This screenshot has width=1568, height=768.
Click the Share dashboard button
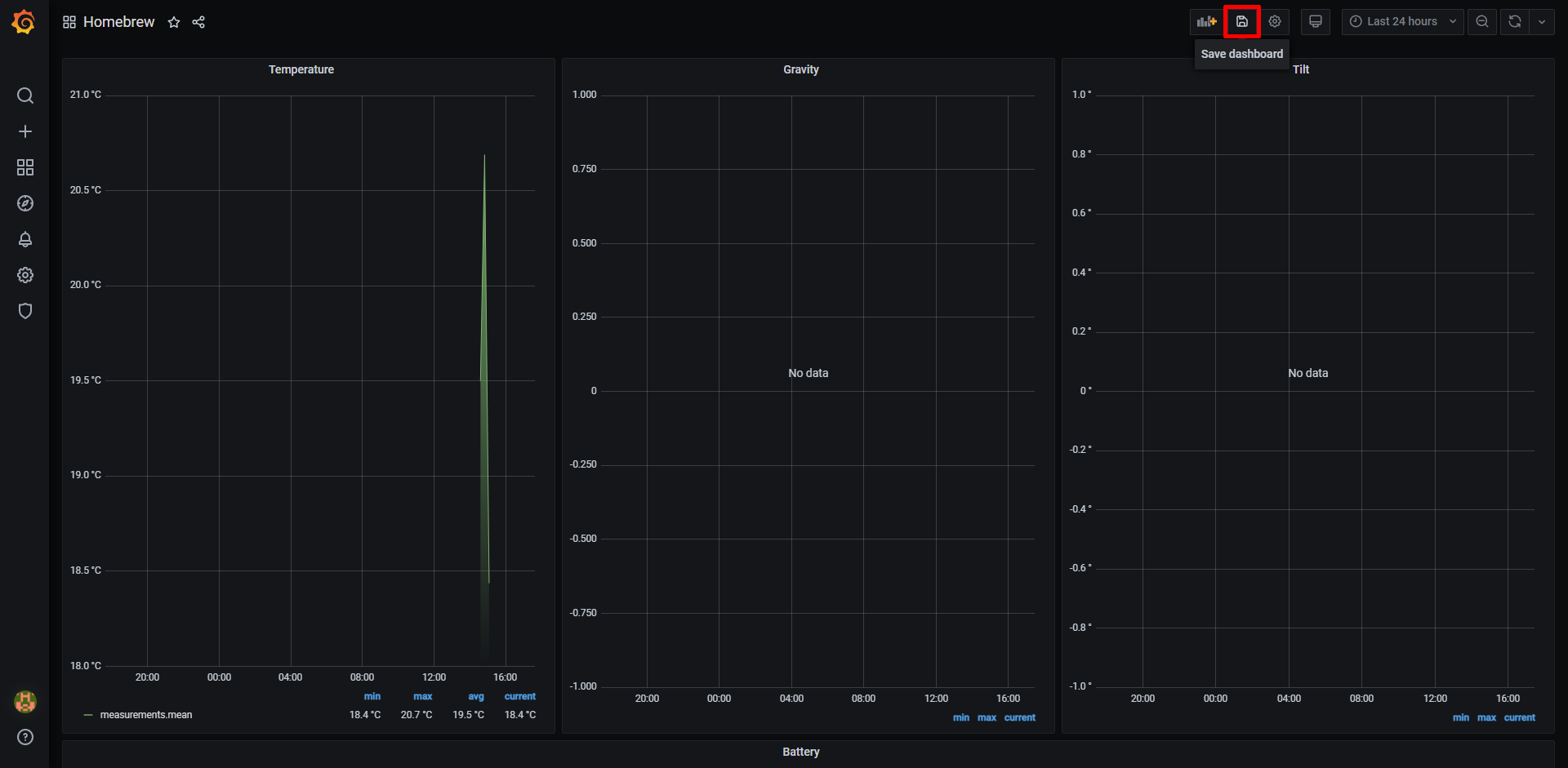point(198,22)
